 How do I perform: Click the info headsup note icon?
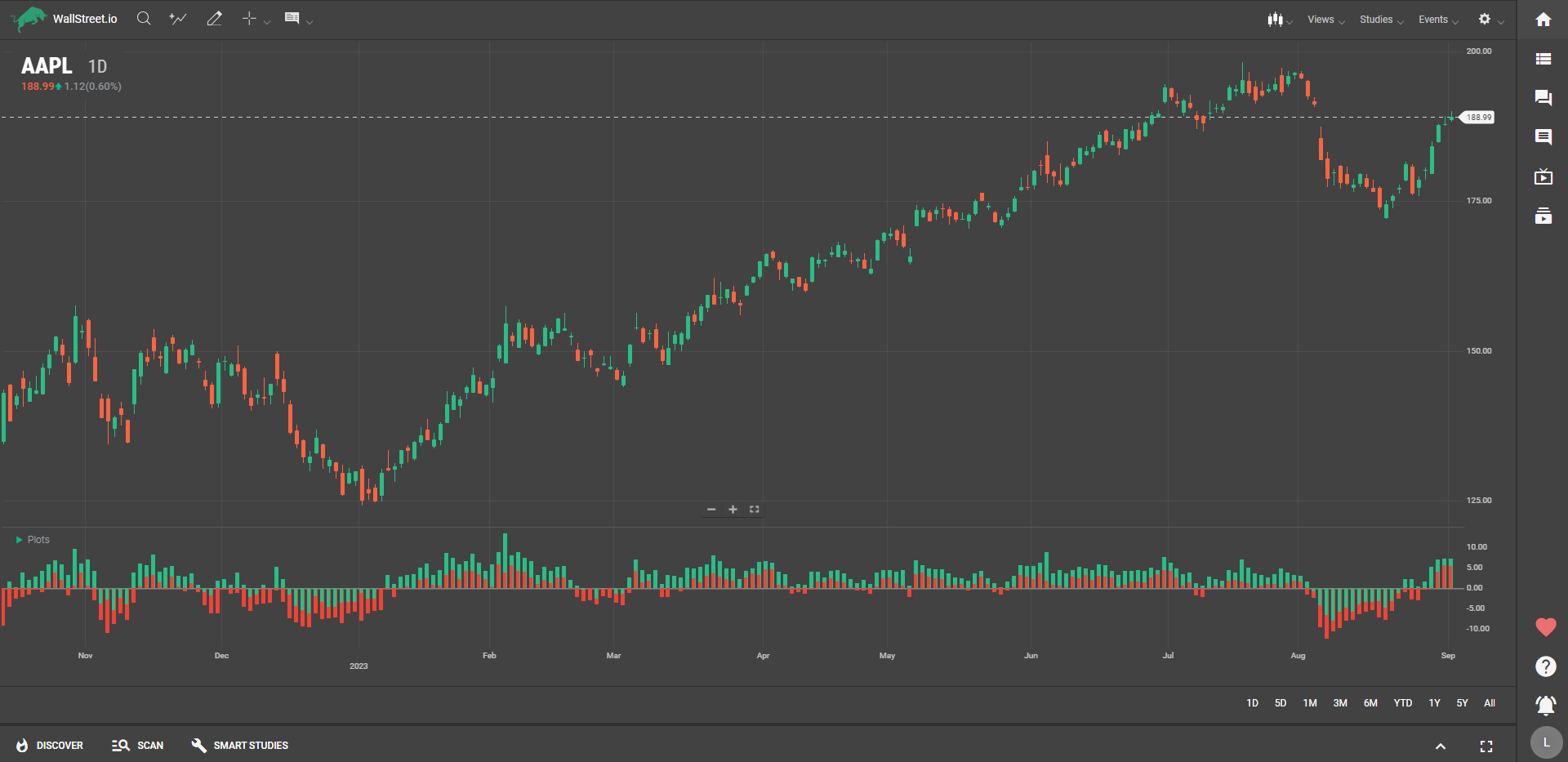coord(292,18)
